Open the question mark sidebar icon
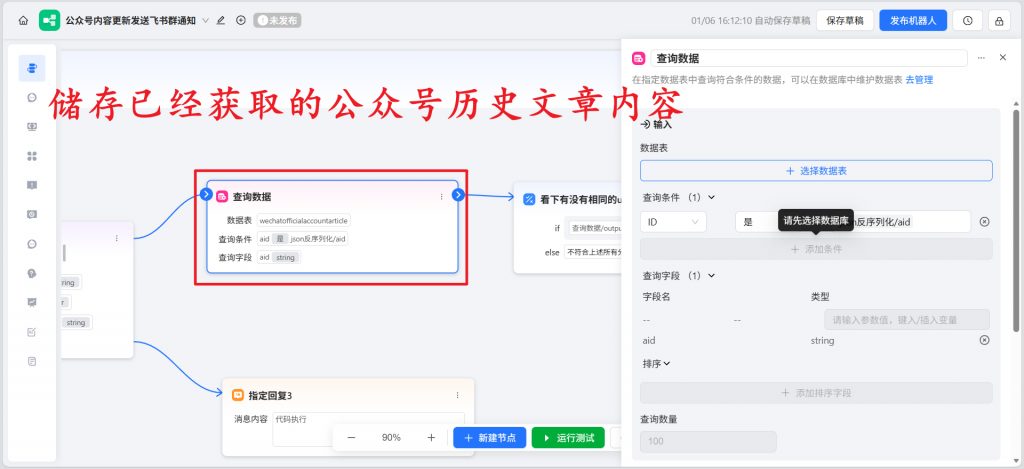The height and width of the screenshot is (469, 1024). point(32,273)
